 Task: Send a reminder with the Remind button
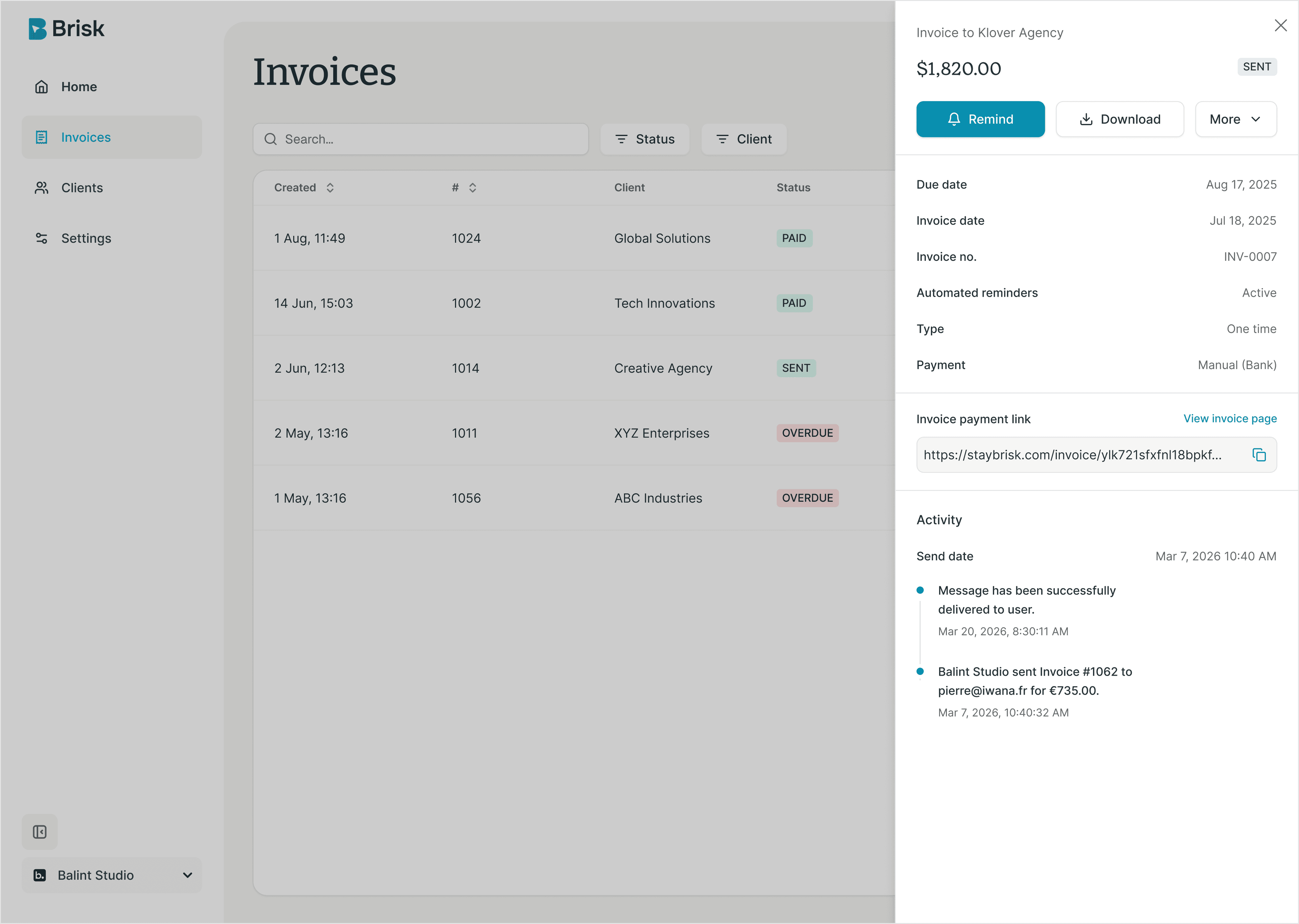click(x=980, y=119)
